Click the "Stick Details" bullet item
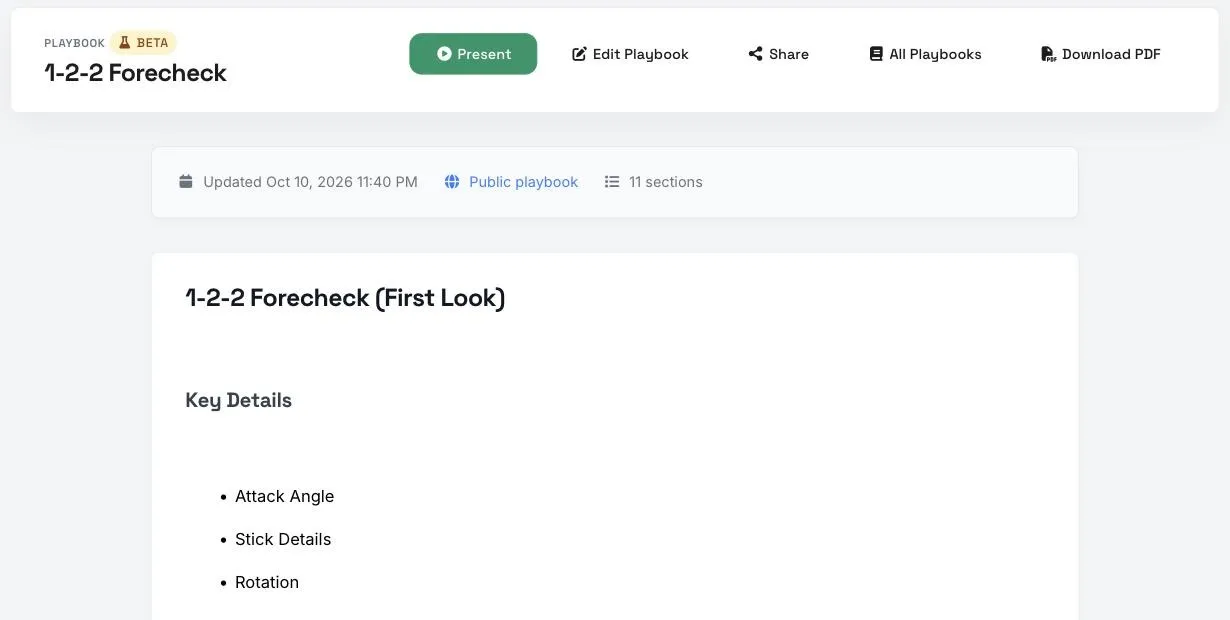The width and height of the screenshot is (1230, 620). [283, 539]
